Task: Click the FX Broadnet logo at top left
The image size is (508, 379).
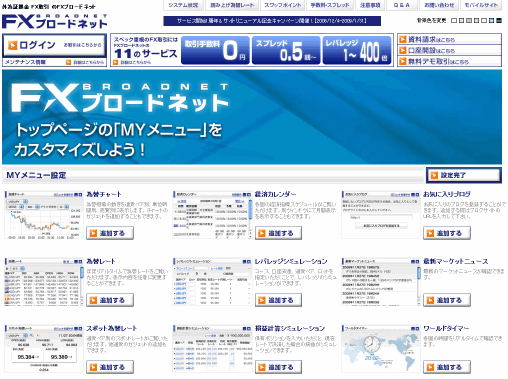Action: pyautogui.click(x=55, y=21)
